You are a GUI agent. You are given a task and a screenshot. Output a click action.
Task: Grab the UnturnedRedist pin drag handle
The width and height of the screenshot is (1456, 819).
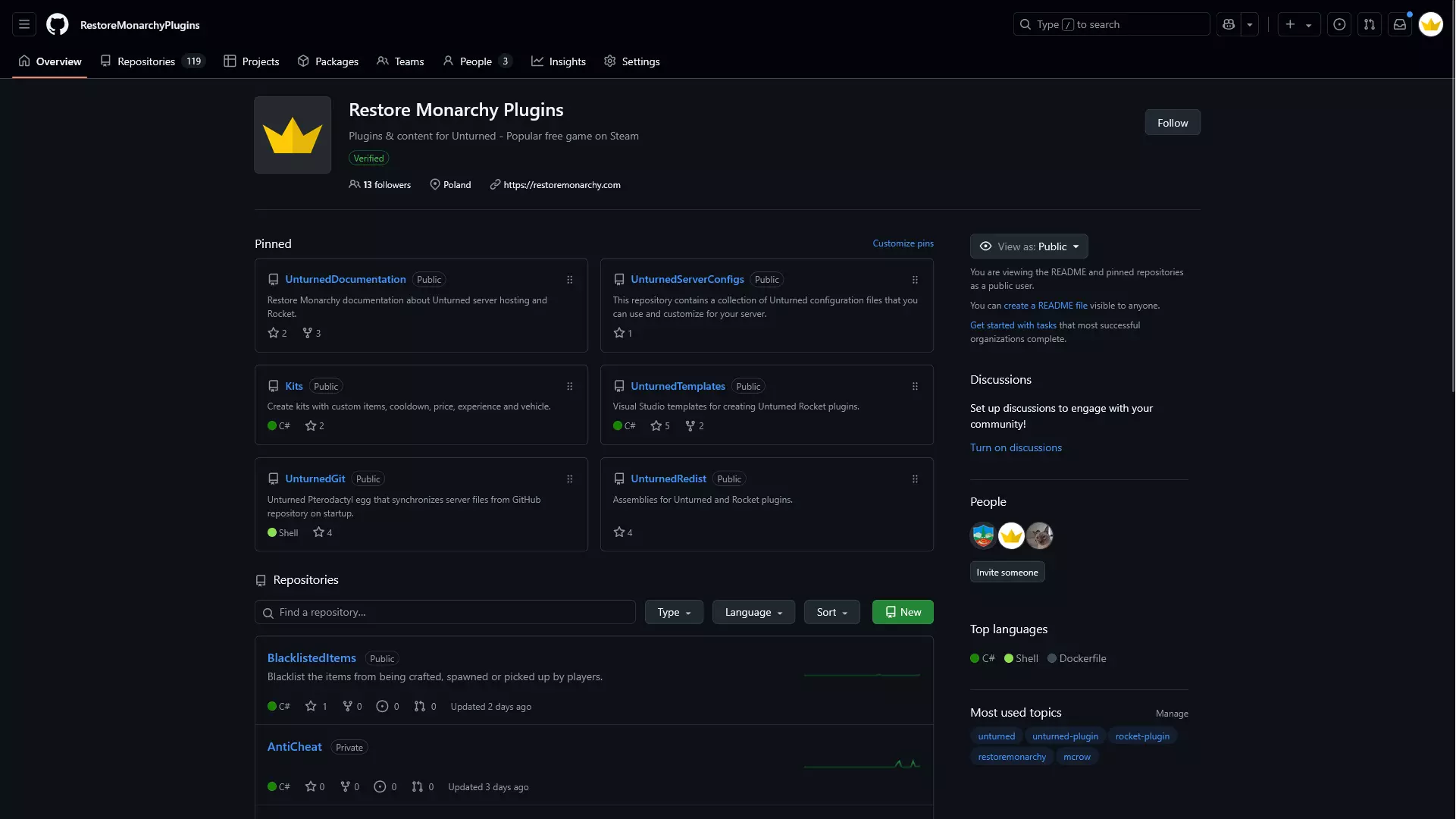click(x=915, y=479)
